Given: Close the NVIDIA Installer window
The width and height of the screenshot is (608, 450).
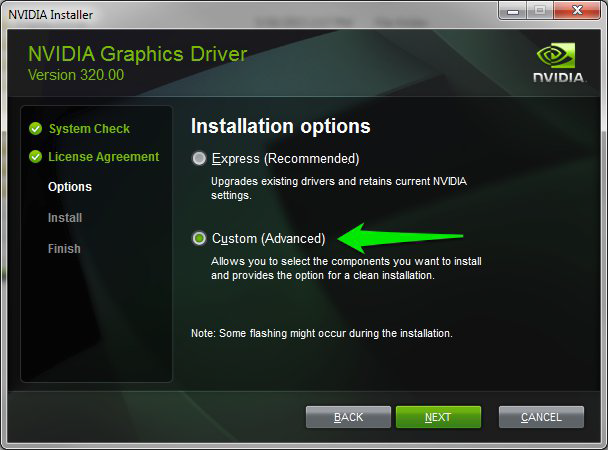Looking at the screenshot, I should [577, 10].
